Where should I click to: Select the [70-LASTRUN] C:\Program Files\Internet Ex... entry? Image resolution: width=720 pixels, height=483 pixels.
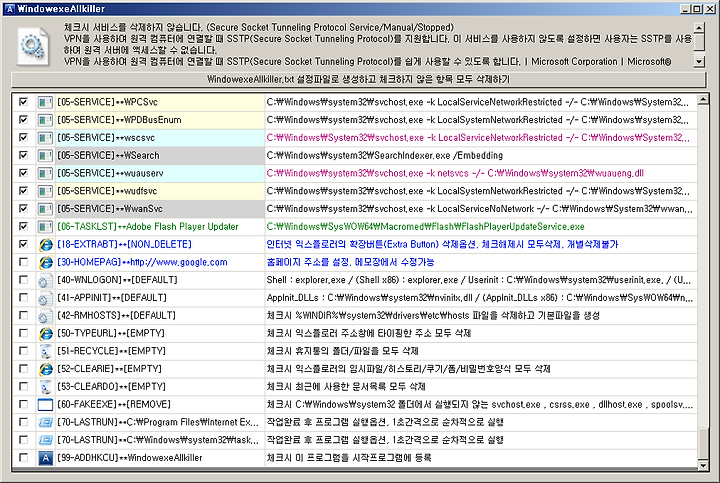[x=158, y=422]
